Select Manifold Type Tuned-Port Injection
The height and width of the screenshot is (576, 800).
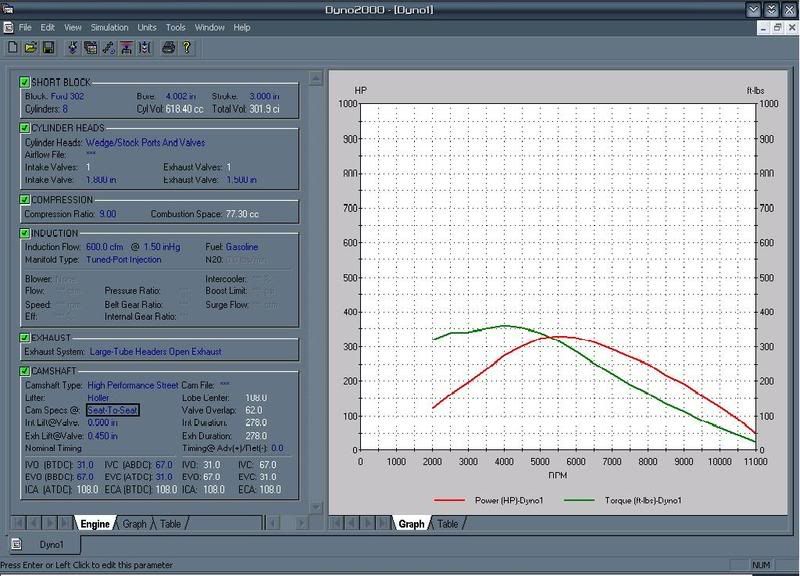pyautogui.click(x=123, y=260)
